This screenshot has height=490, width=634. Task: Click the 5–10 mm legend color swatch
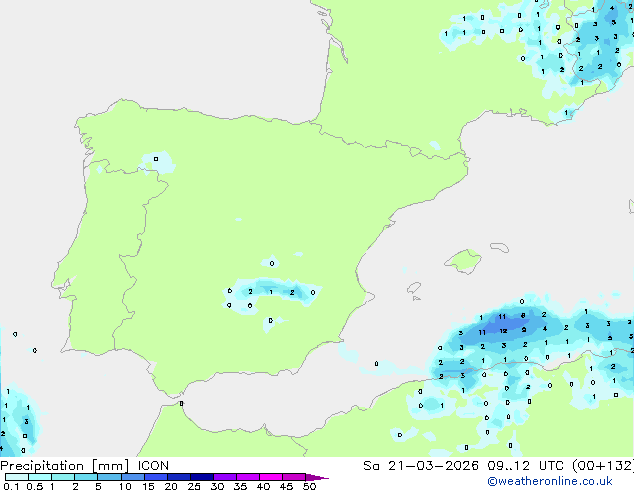coord(109,477)
